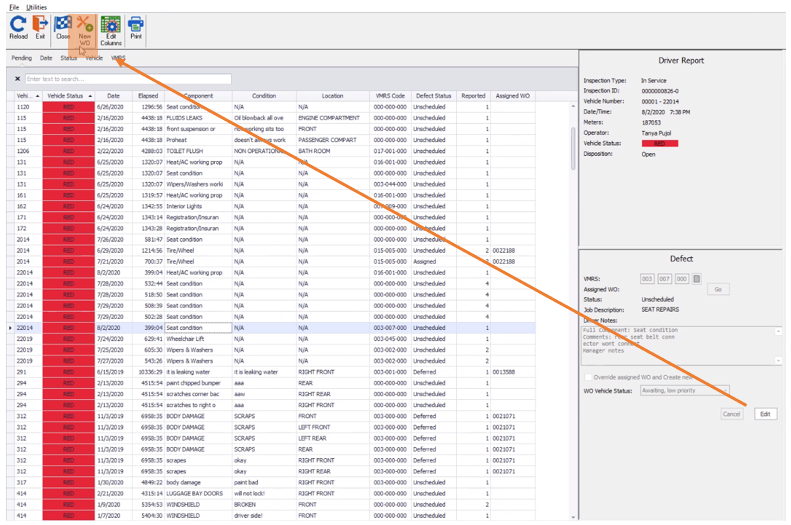
Task: Switch to the Date tab
Action: pos(46,58)
